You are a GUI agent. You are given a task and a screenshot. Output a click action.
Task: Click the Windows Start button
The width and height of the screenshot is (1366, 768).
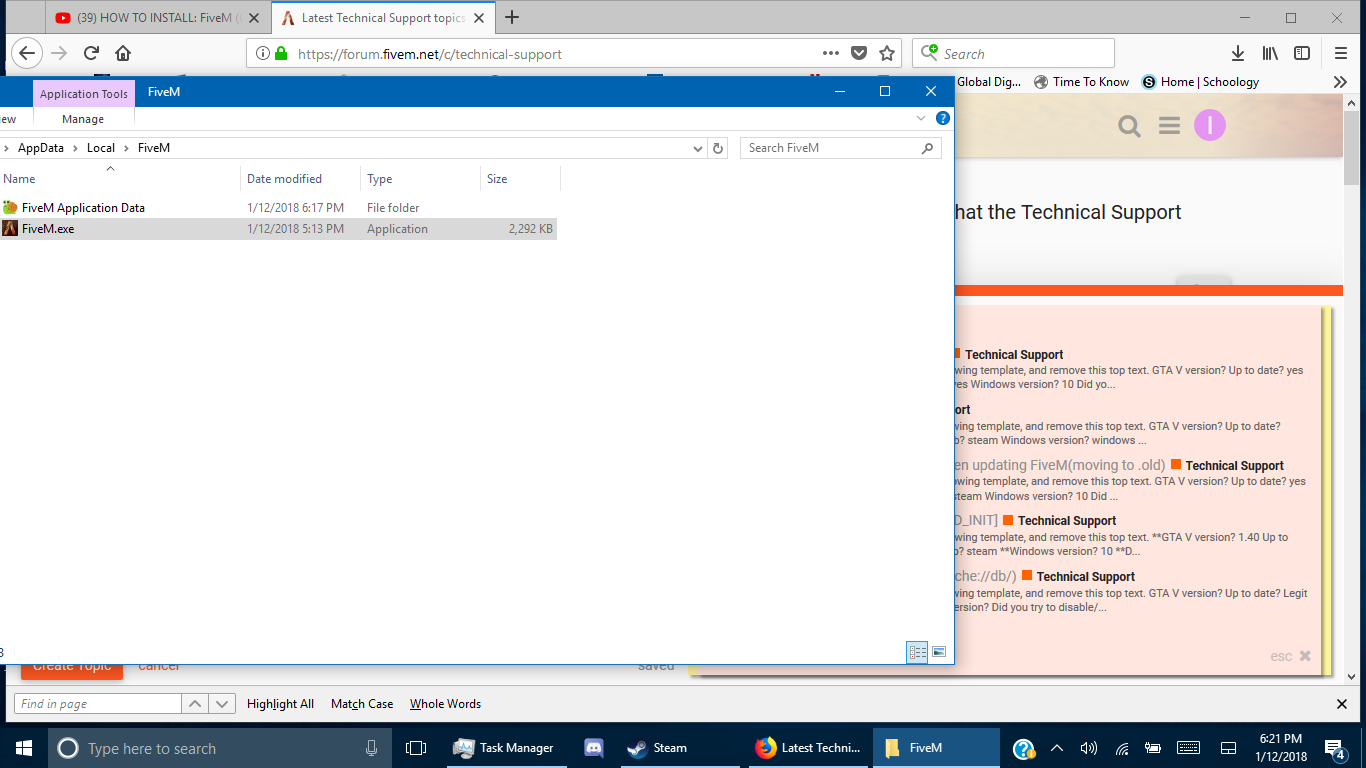[x=24, y=748]
